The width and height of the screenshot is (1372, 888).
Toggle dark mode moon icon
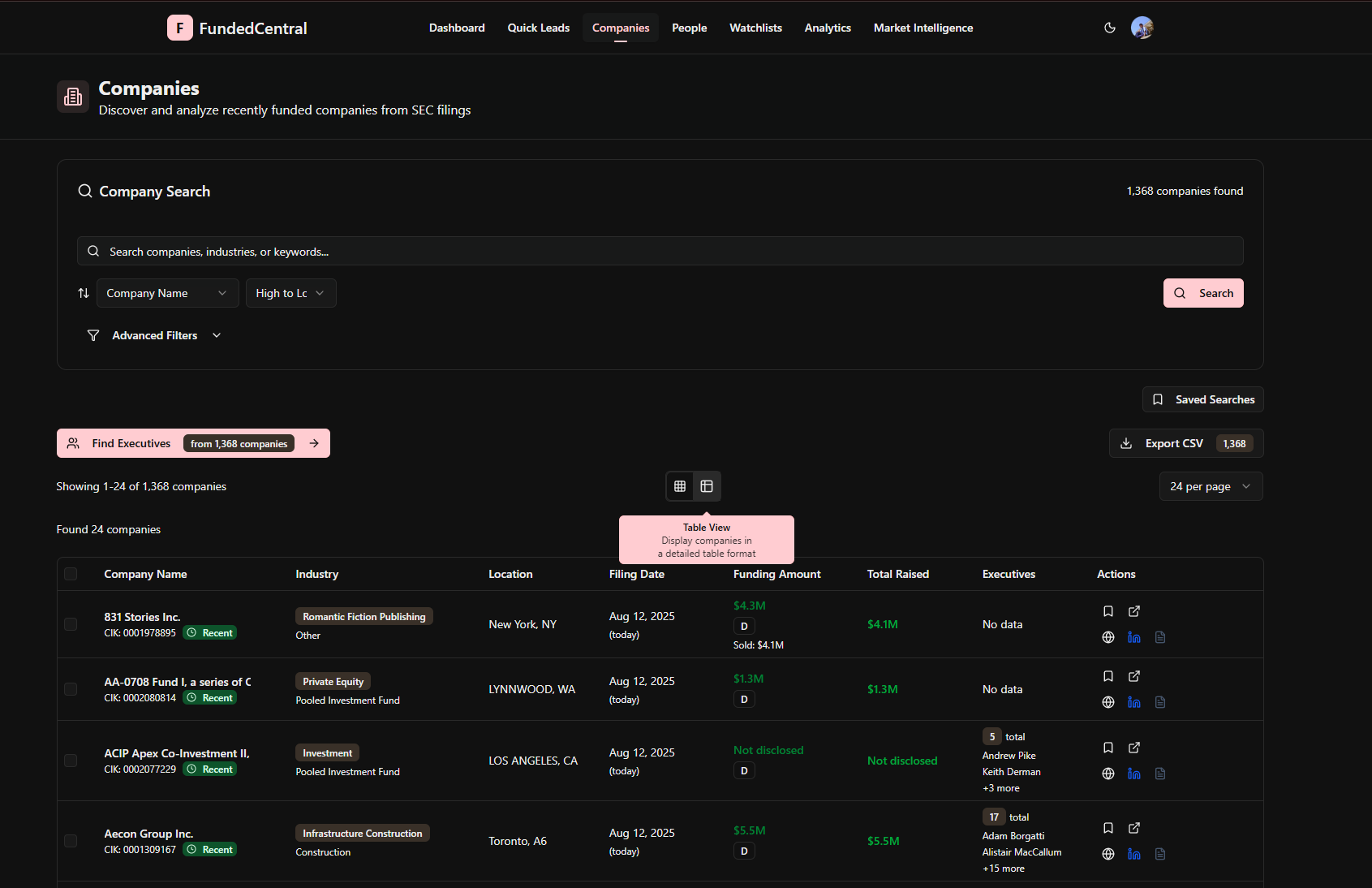1110,28
